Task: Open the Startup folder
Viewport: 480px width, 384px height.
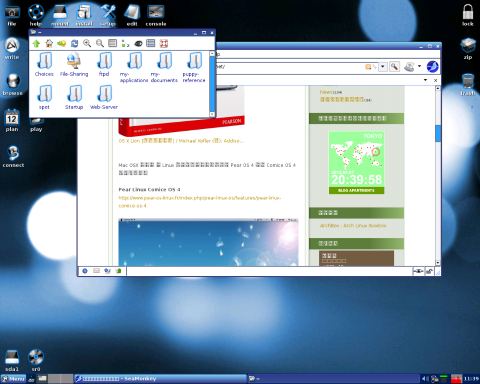Action: coord(74,97)
